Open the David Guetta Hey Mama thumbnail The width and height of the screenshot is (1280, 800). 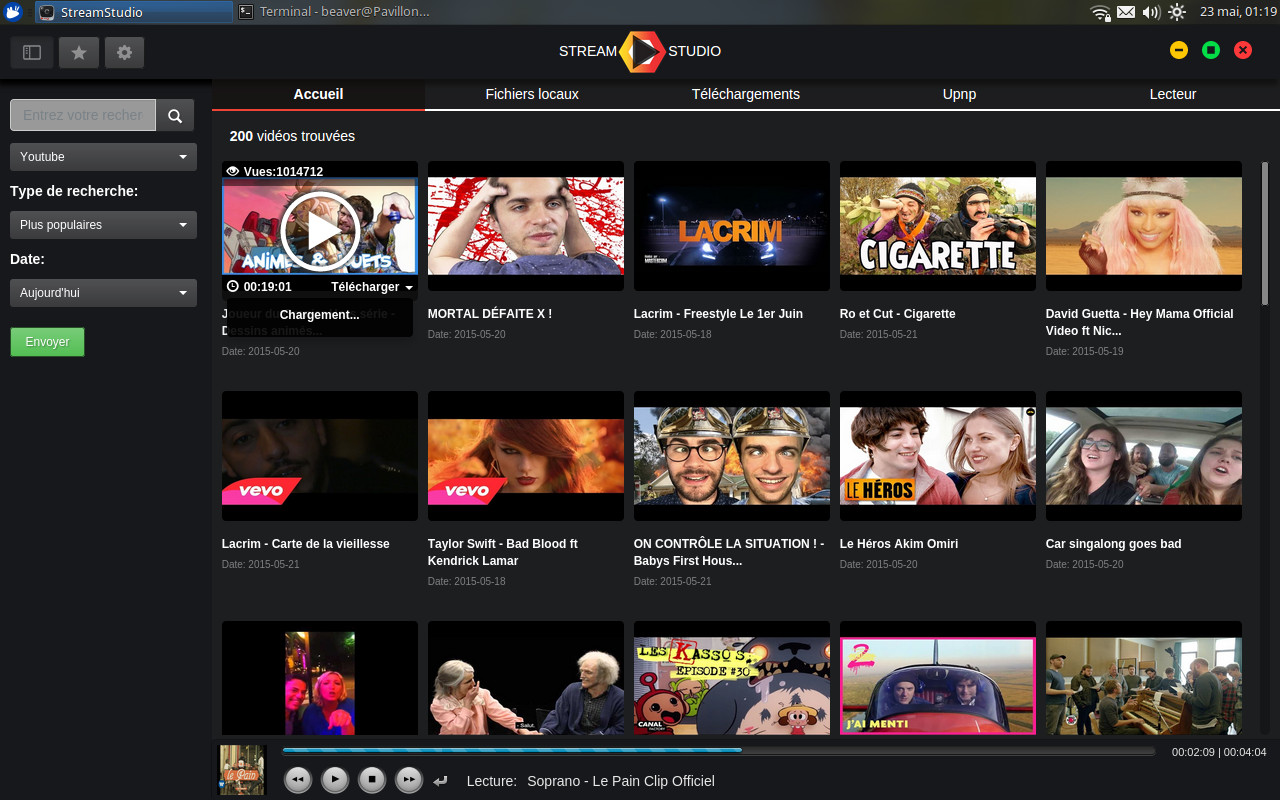point(1144,226)
